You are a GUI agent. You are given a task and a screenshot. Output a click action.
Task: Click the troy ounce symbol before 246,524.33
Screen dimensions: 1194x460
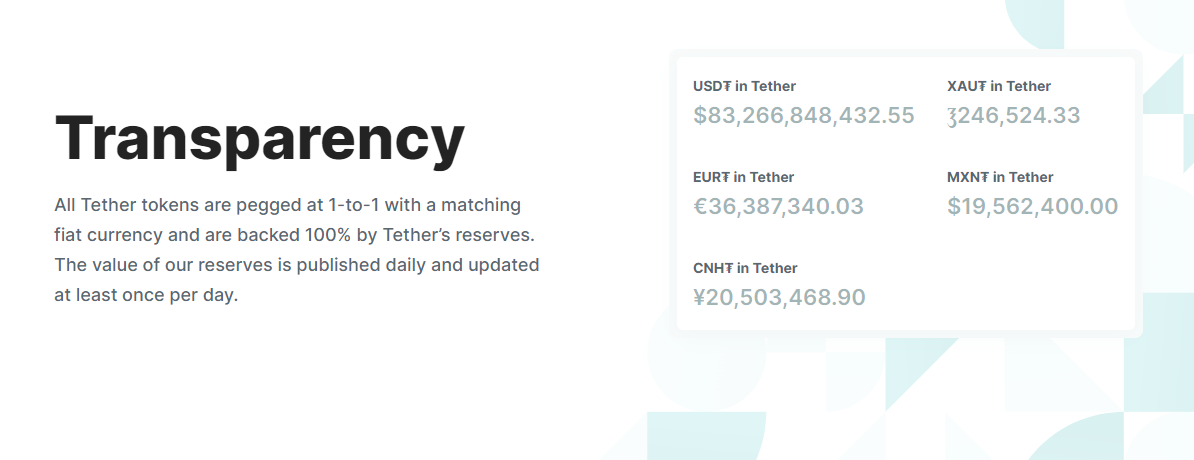[x=952, y=117]
